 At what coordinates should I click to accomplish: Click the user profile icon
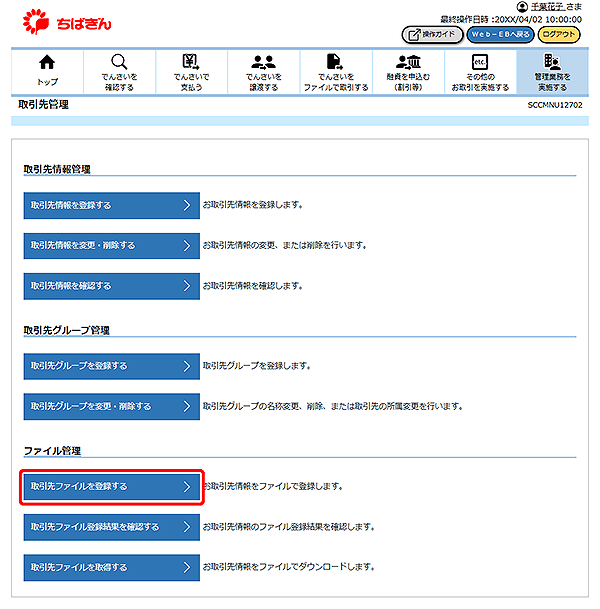522,7
